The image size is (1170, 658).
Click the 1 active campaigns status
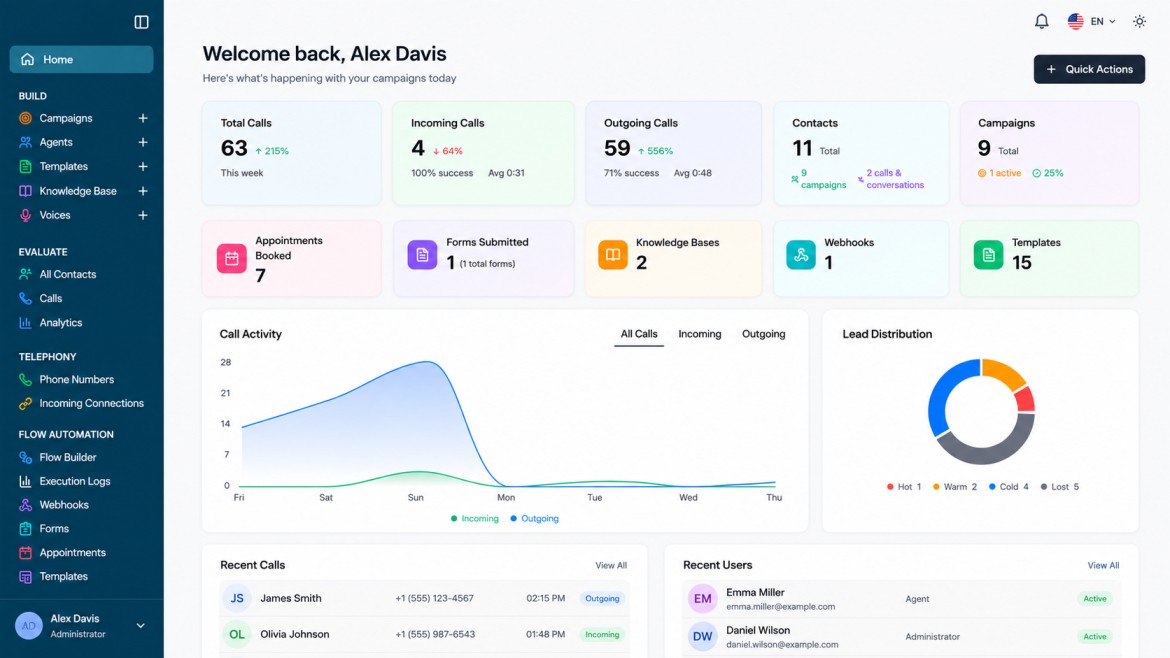[1000, 173]
